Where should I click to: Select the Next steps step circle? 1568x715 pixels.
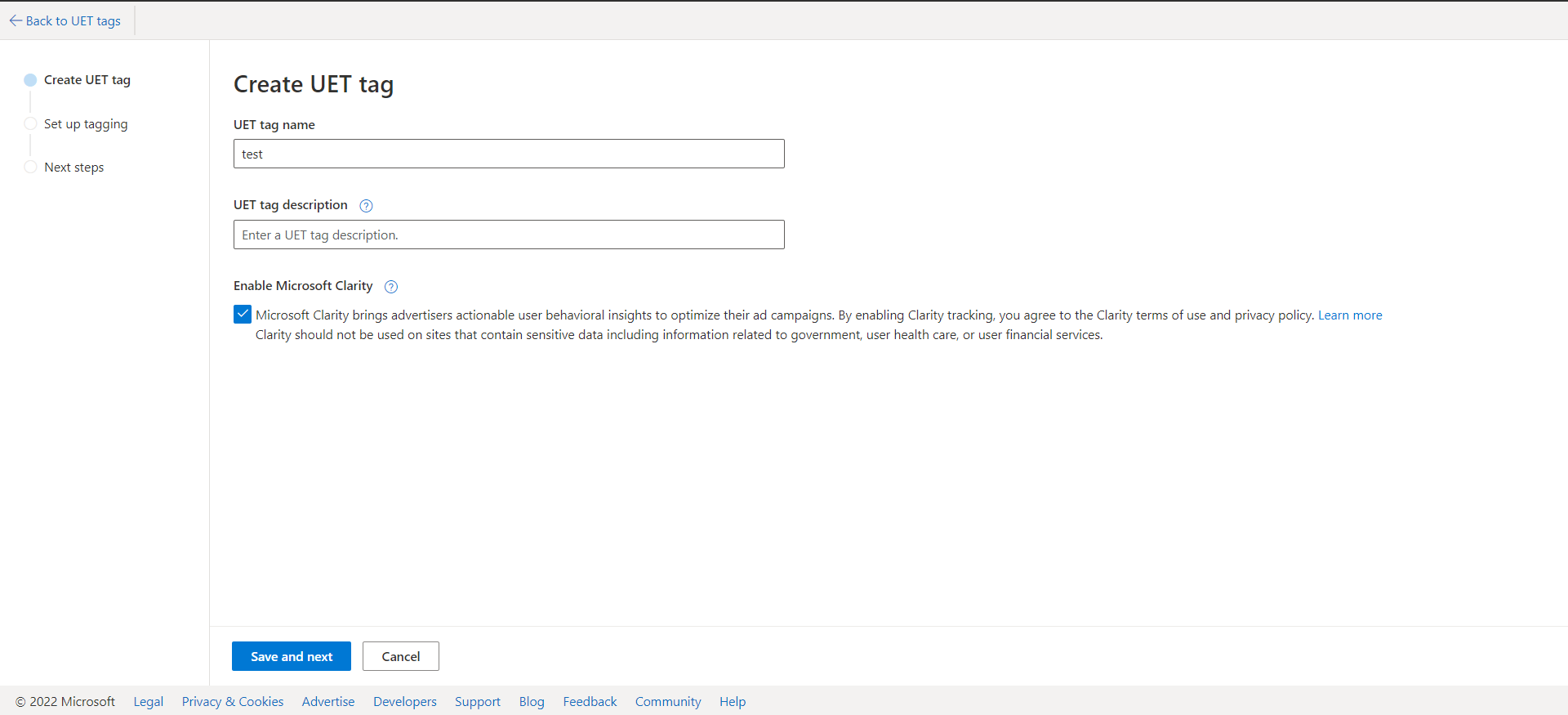pos(30,167)
